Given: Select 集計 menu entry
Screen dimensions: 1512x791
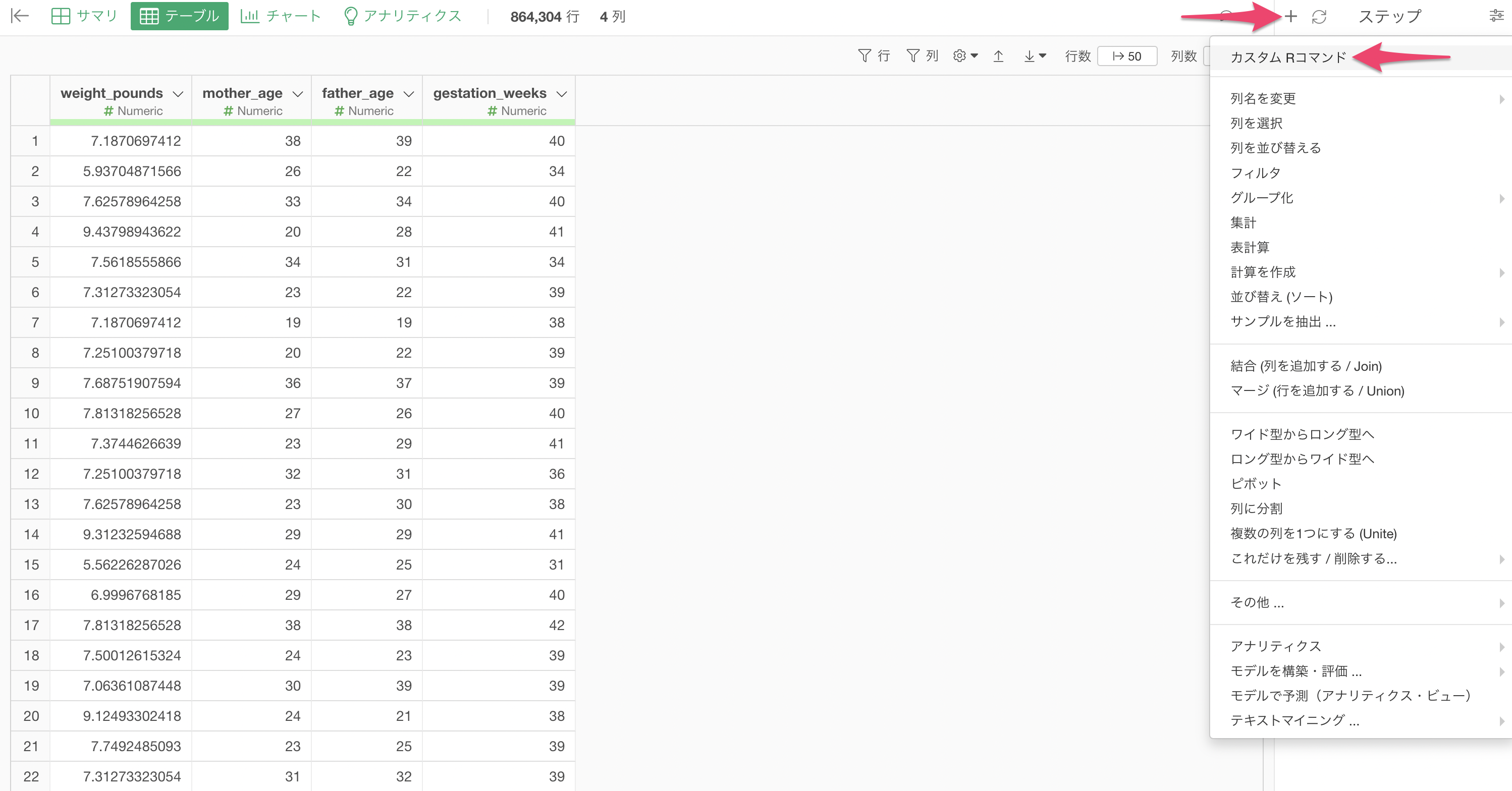Looking at the screenshot, I should [1361, 222].
